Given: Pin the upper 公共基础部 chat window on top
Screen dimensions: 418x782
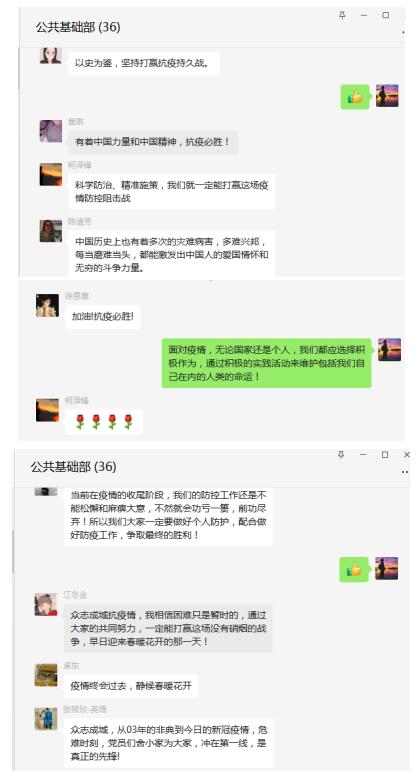Looking at the screenshot, I should (x=342, y=15).
